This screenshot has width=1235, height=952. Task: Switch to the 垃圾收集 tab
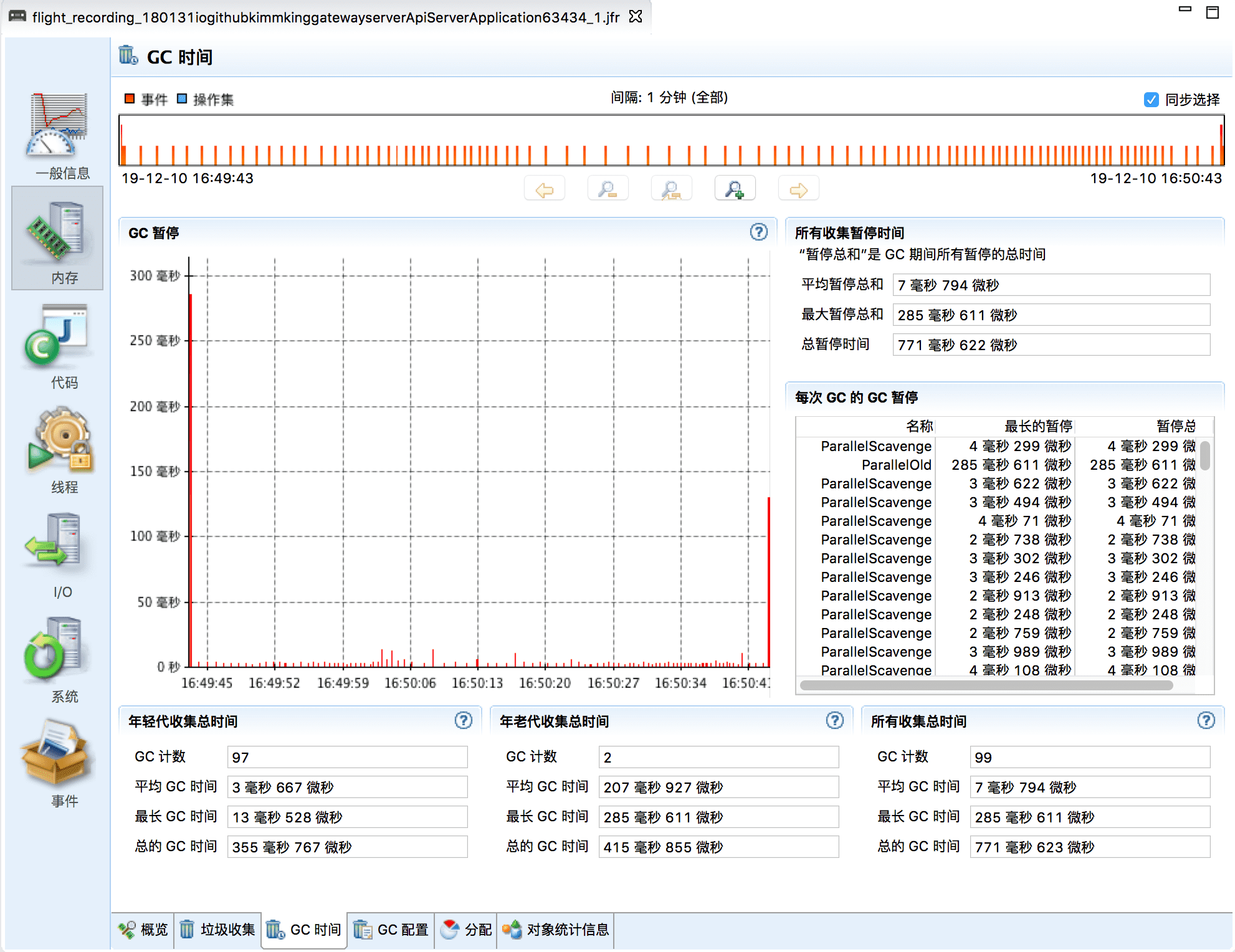(218, 930)
